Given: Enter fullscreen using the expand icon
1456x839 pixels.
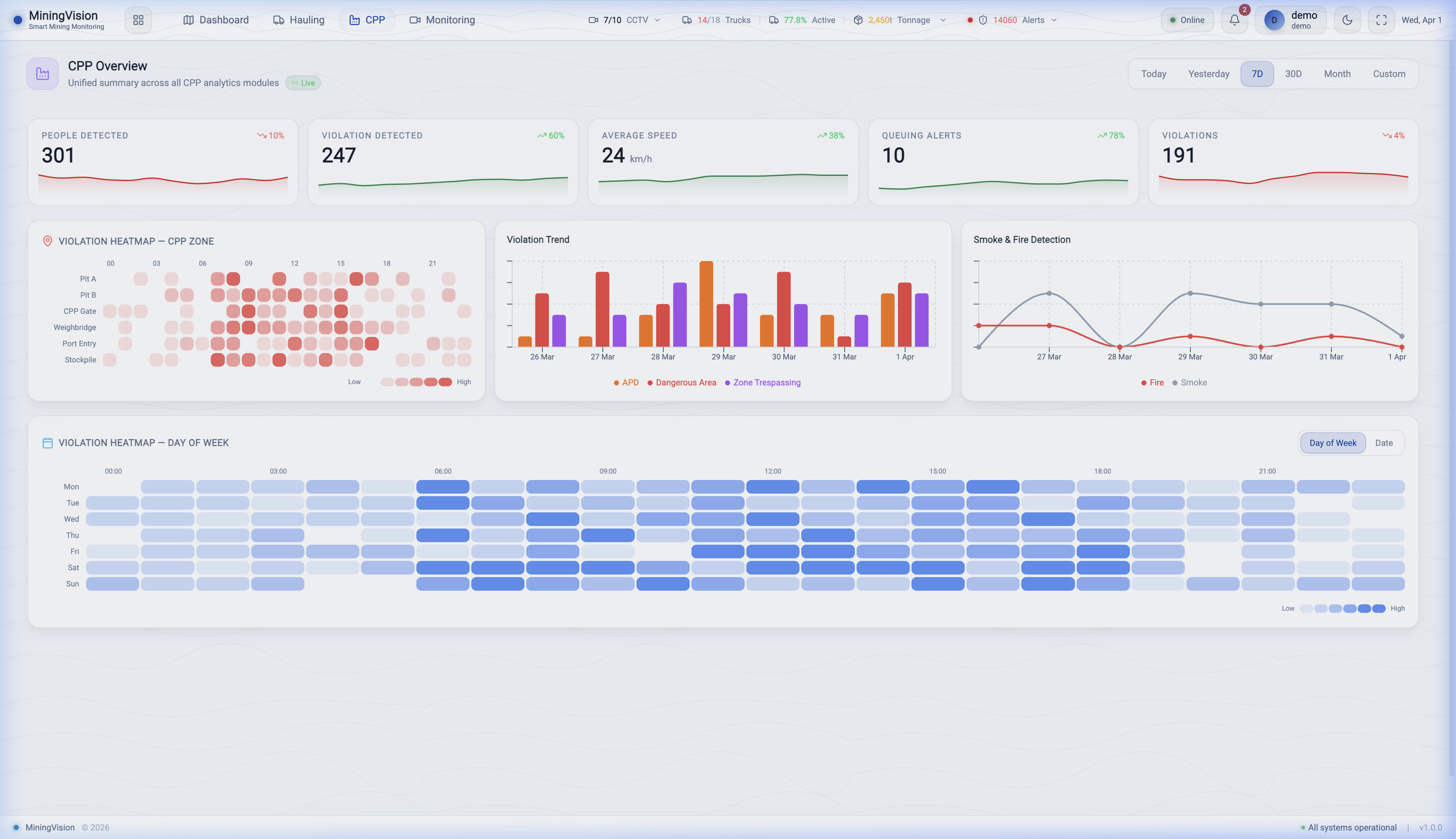Looking at the screenshot, I should (x=1381, y=20).
